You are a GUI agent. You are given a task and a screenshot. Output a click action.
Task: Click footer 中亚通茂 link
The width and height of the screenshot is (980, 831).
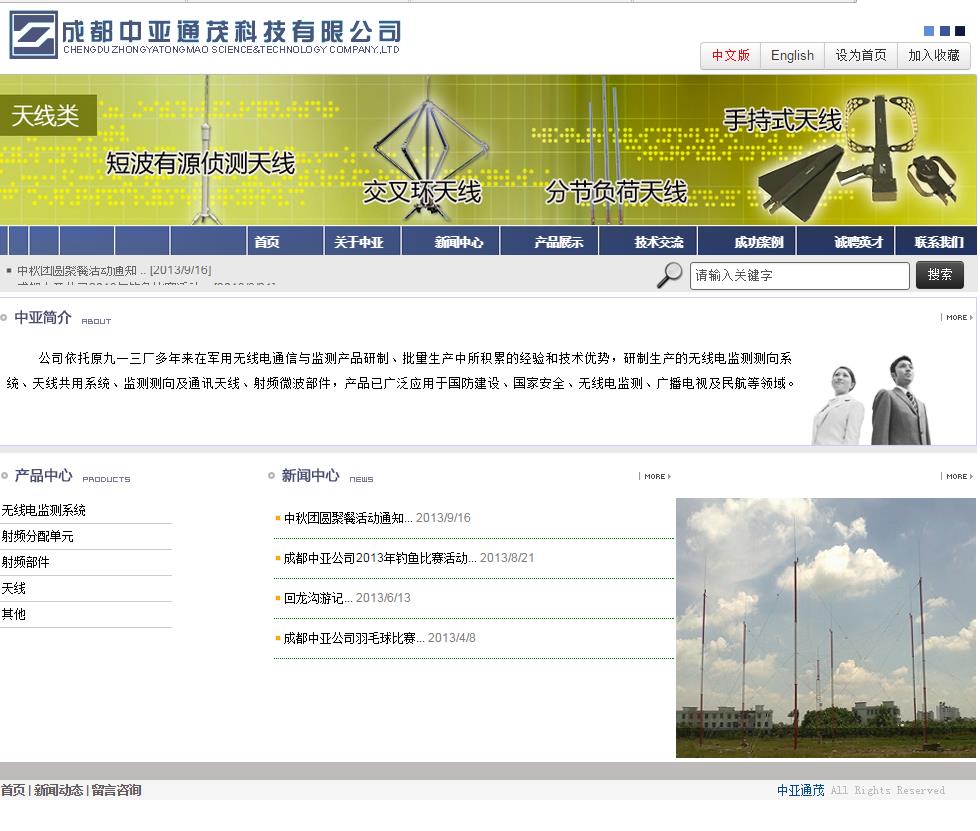(801, 790)
